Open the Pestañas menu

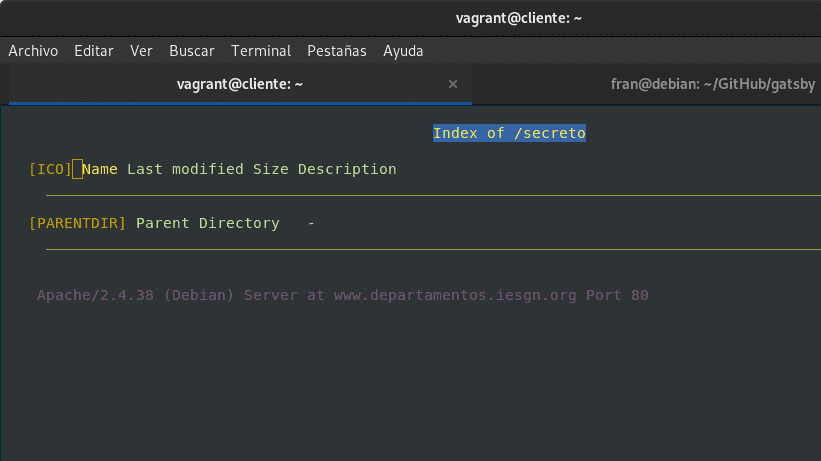pos(337,51)
